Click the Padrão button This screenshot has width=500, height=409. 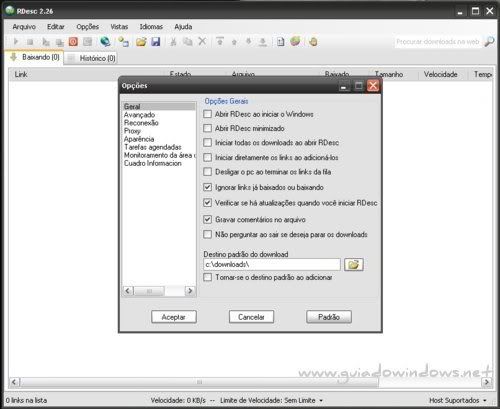pos(329,317)
